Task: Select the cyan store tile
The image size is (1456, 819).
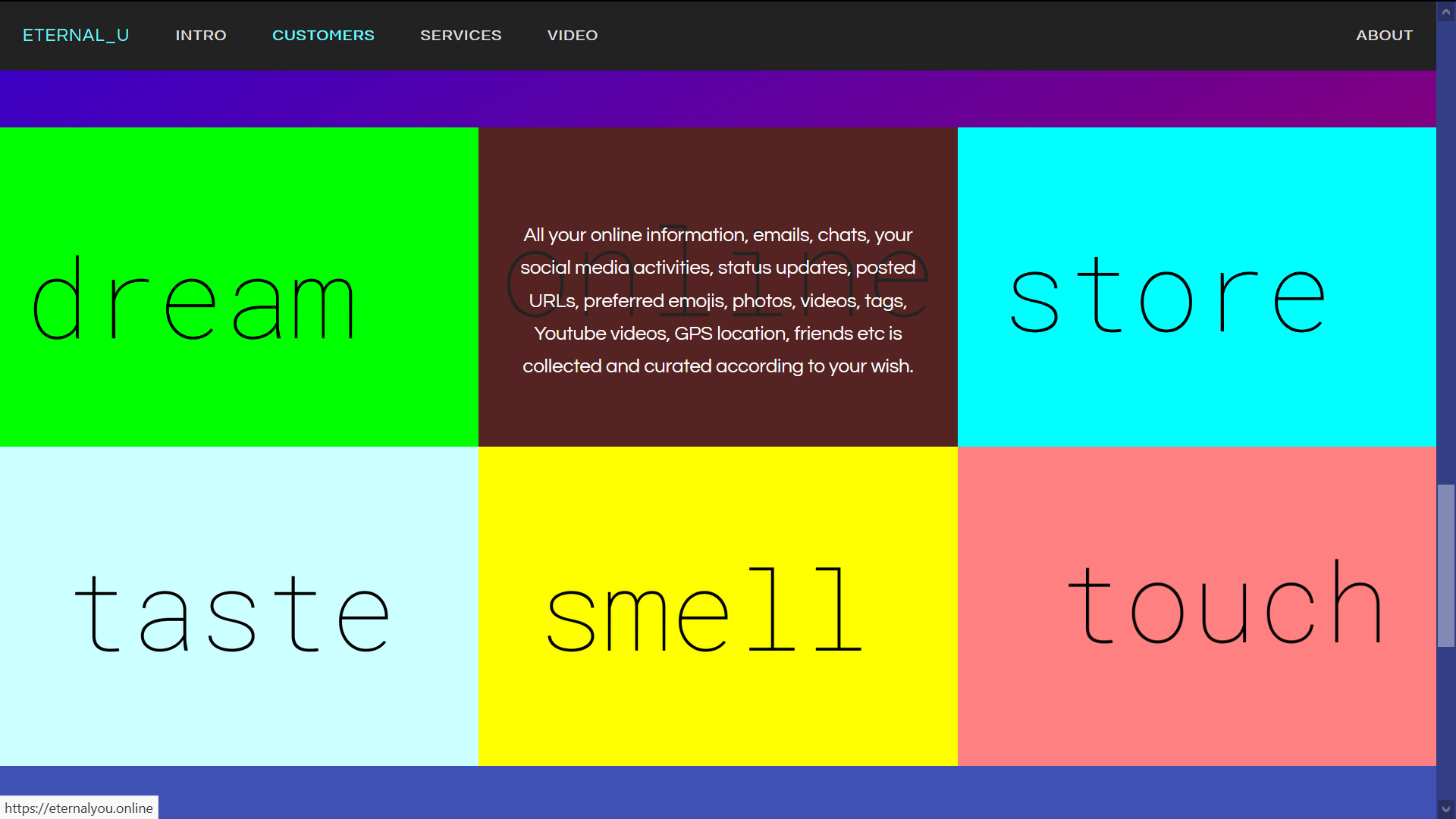Action: pos(1197,287)
